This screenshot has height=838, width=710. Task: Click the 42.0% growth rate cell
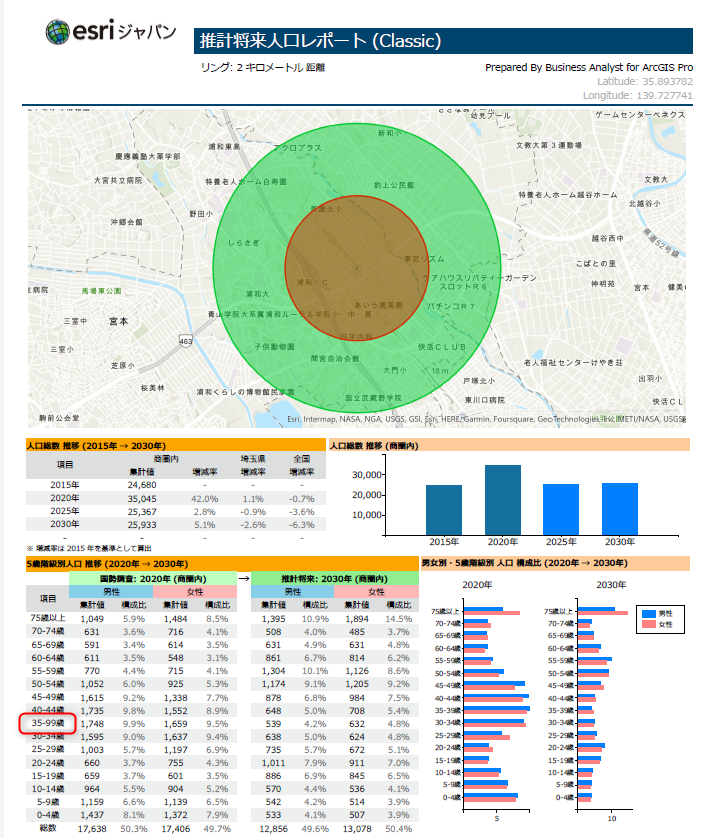(205, 499)
